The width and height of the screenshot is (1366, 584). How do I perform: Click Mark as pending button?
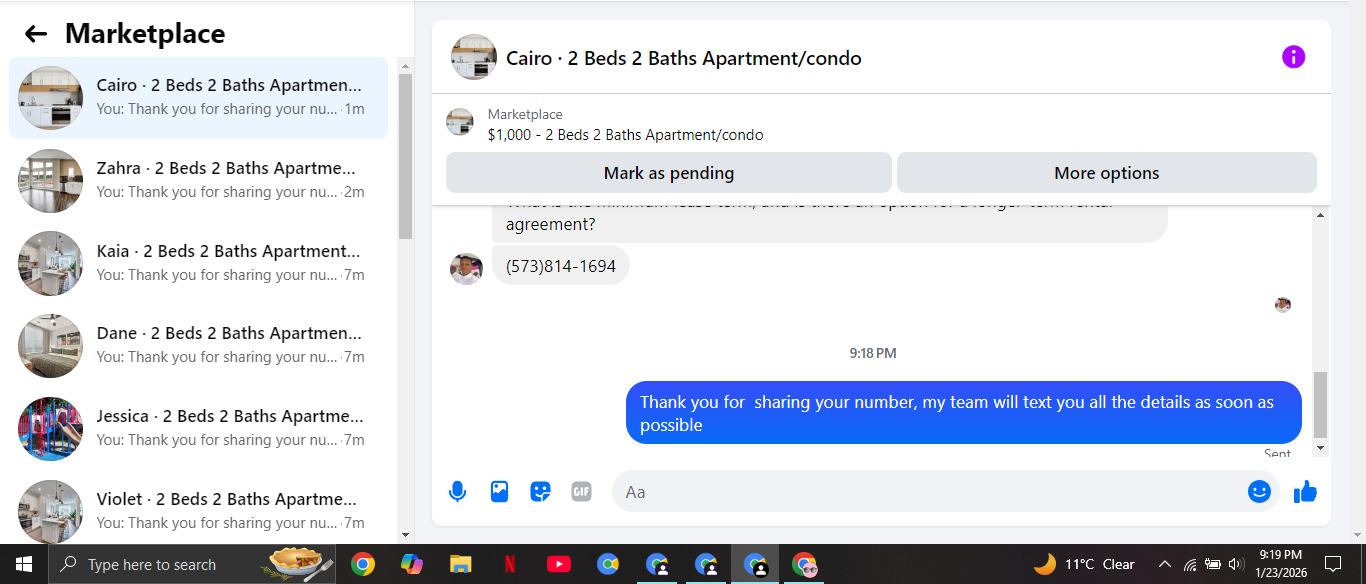669,173
